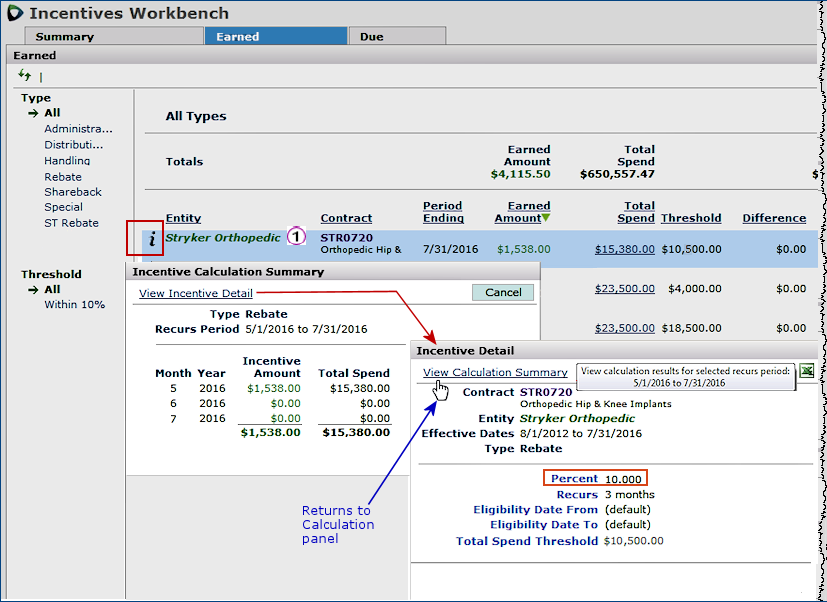Filter by Rebate type
Screen dimensions: 827x602
(x=63, y=177)
